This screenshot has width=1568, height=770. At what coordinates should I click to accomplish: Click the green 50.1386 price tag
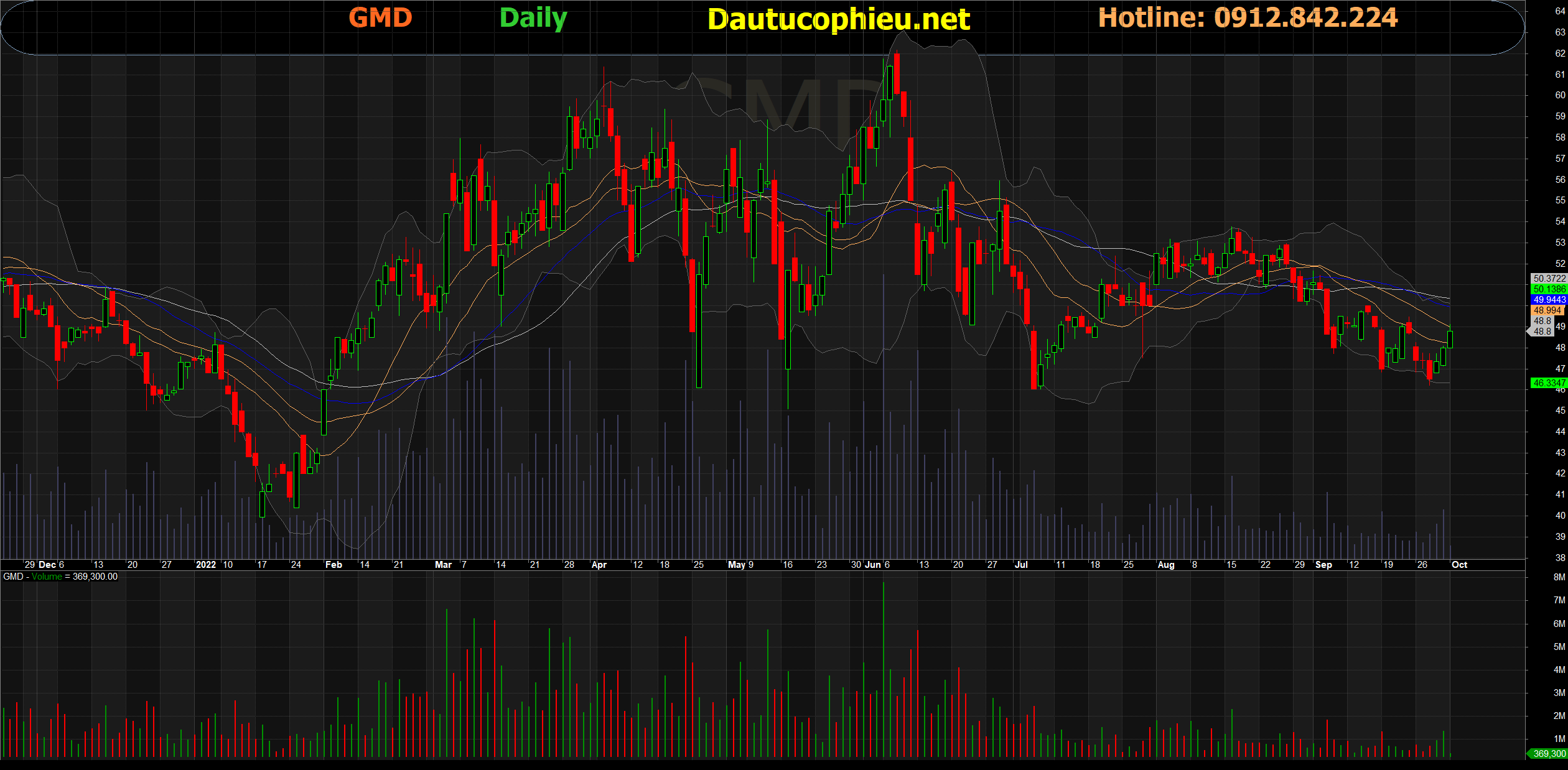[1549, 289]
